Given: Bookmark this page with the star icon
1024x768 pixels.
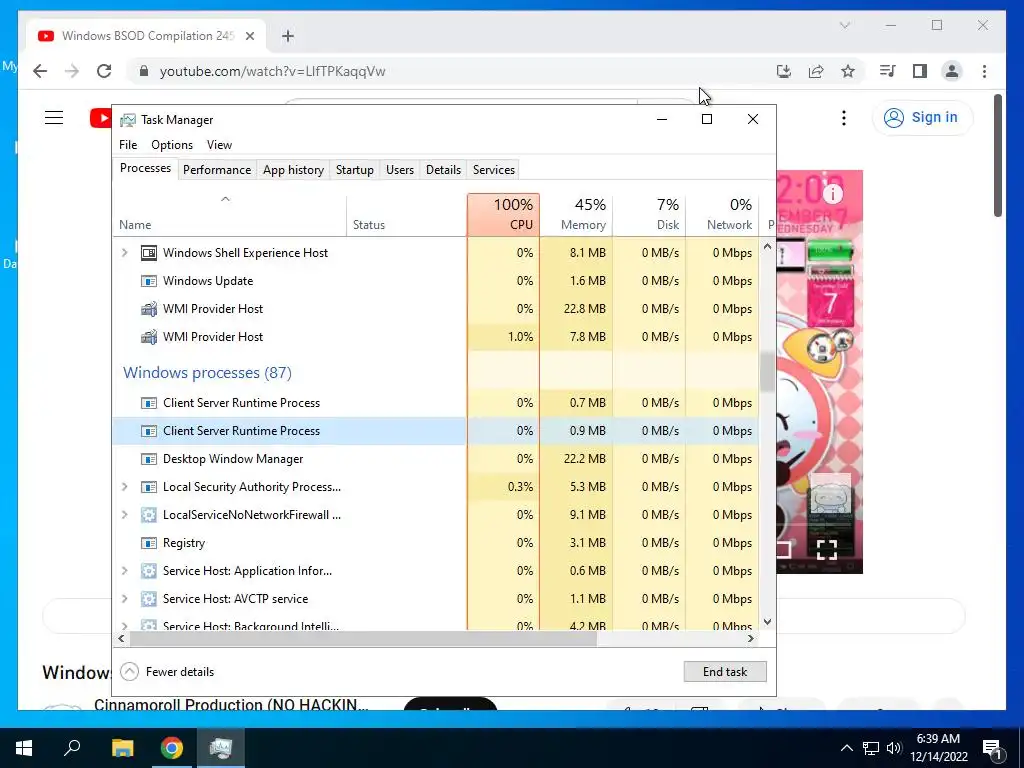Looking at the screenshot, I should click(848, 71).
